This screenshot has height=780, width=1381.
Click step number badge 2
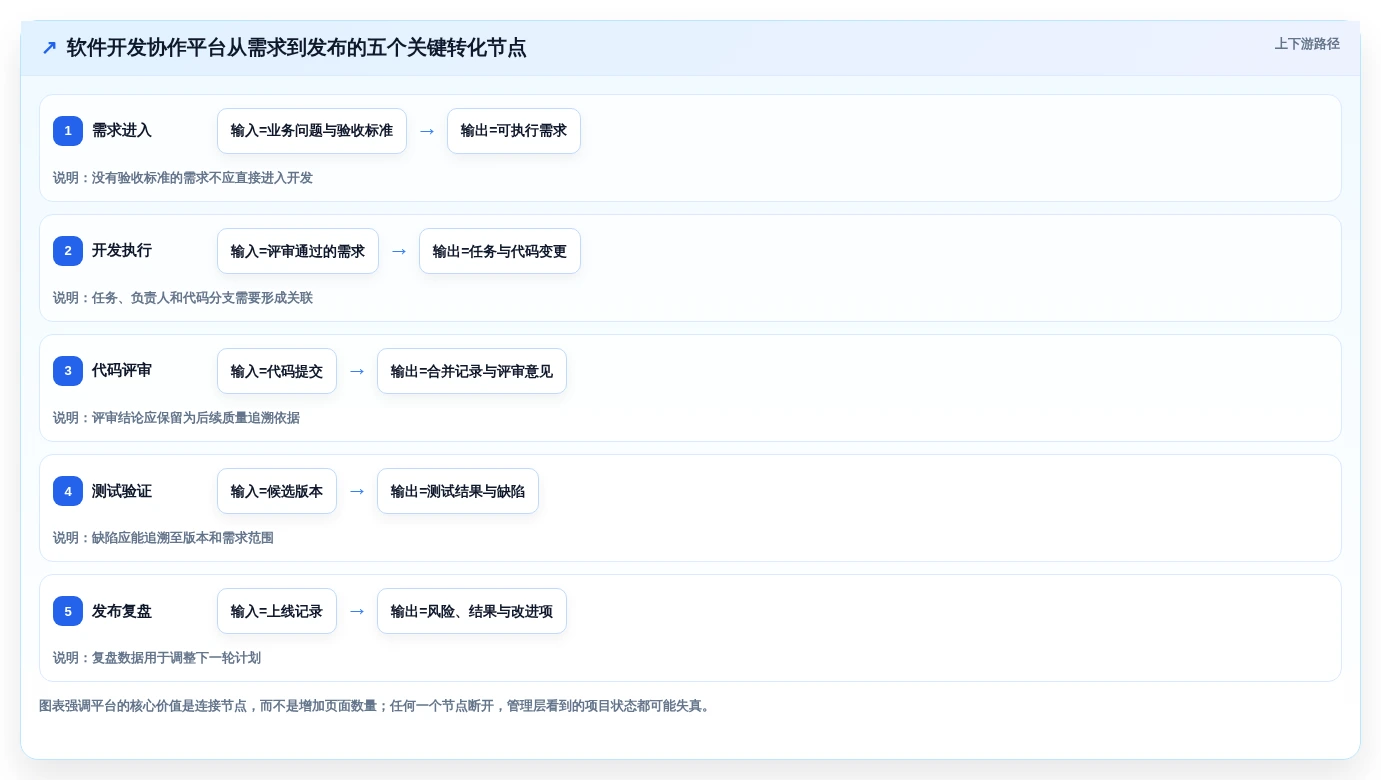click(x=68, y=251)
